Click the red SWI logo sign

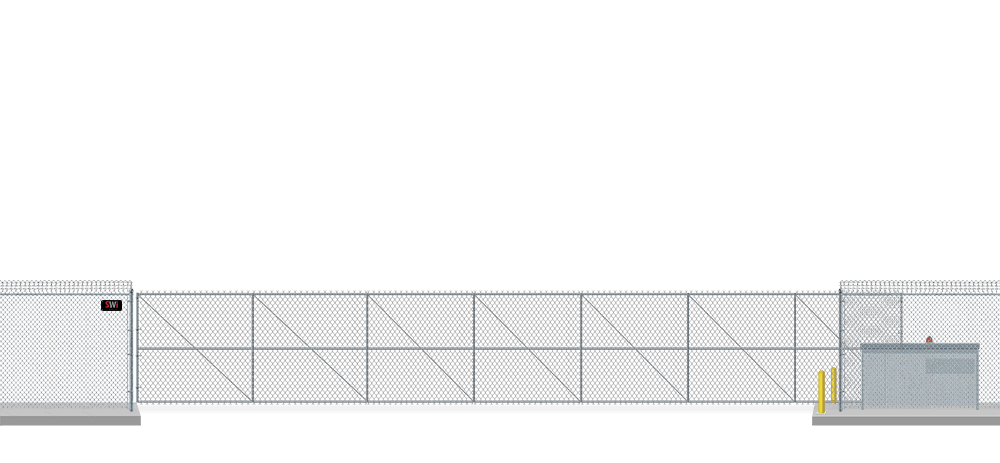(111, 305)
